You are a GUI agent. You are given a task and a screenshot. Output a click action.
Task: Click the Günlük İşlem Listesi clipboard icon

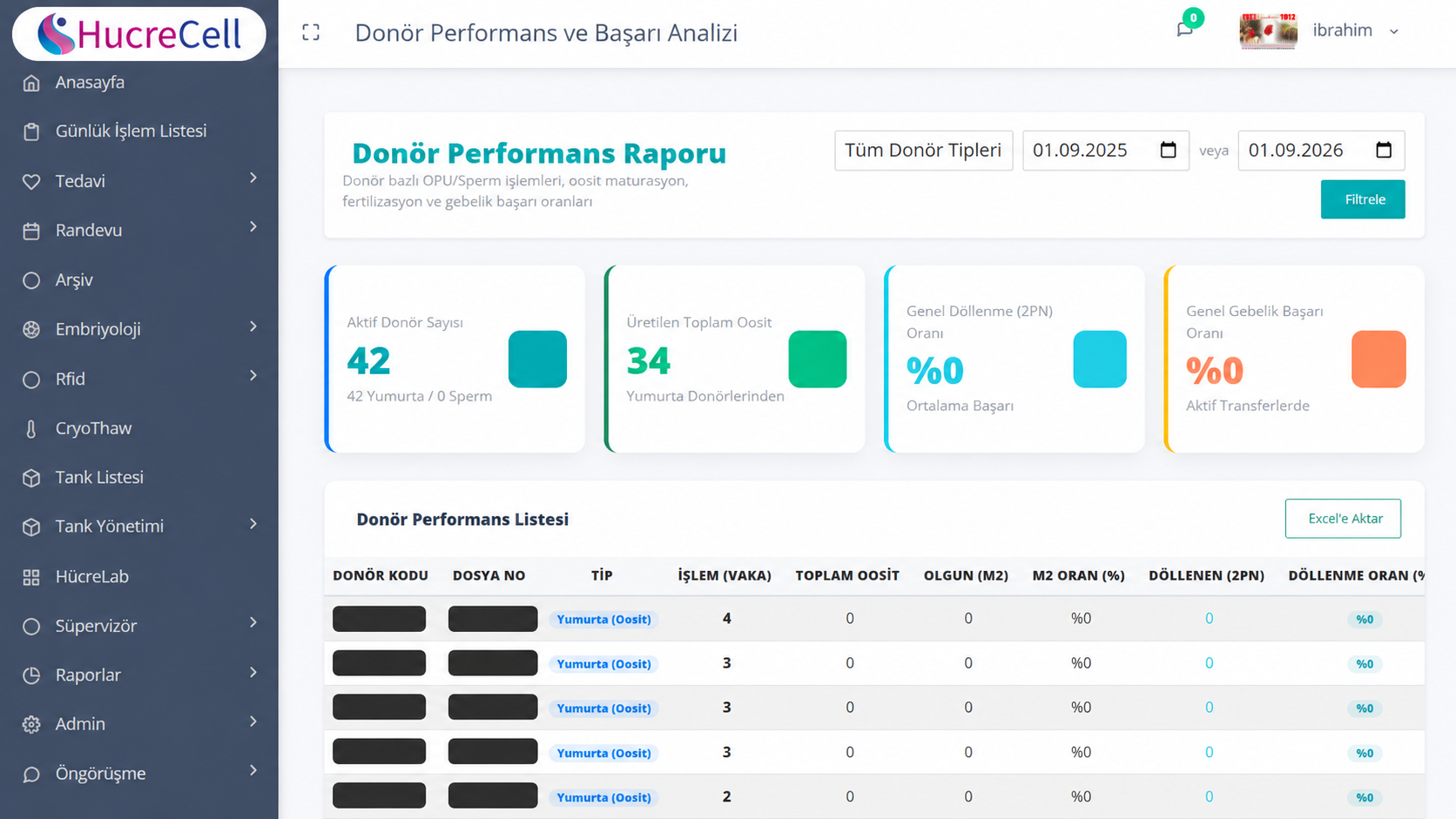tap(31, 131)
